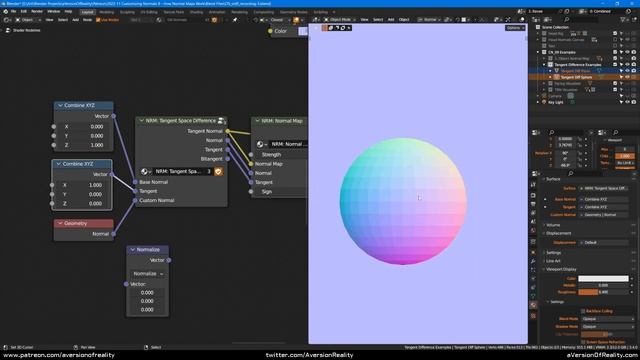This screenshot has height=360, width=640.
Task: Click the outliner filter funnel icon
Action: (623, 20)
